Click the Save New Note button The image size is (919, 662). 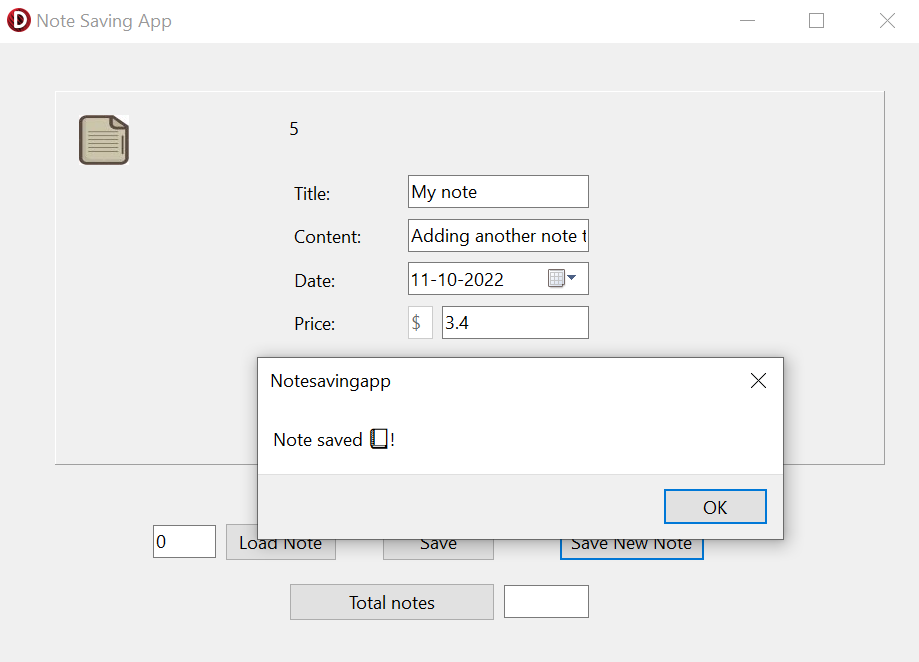[x=631, y=543]
